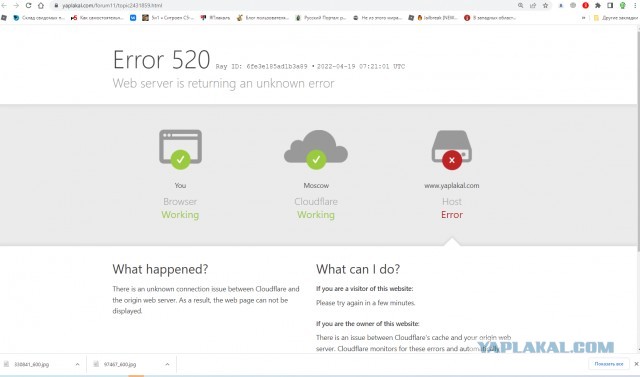The image size is (640, 377).
Task: Click the 'What can I do?' heading
Action: coord(358,269)
